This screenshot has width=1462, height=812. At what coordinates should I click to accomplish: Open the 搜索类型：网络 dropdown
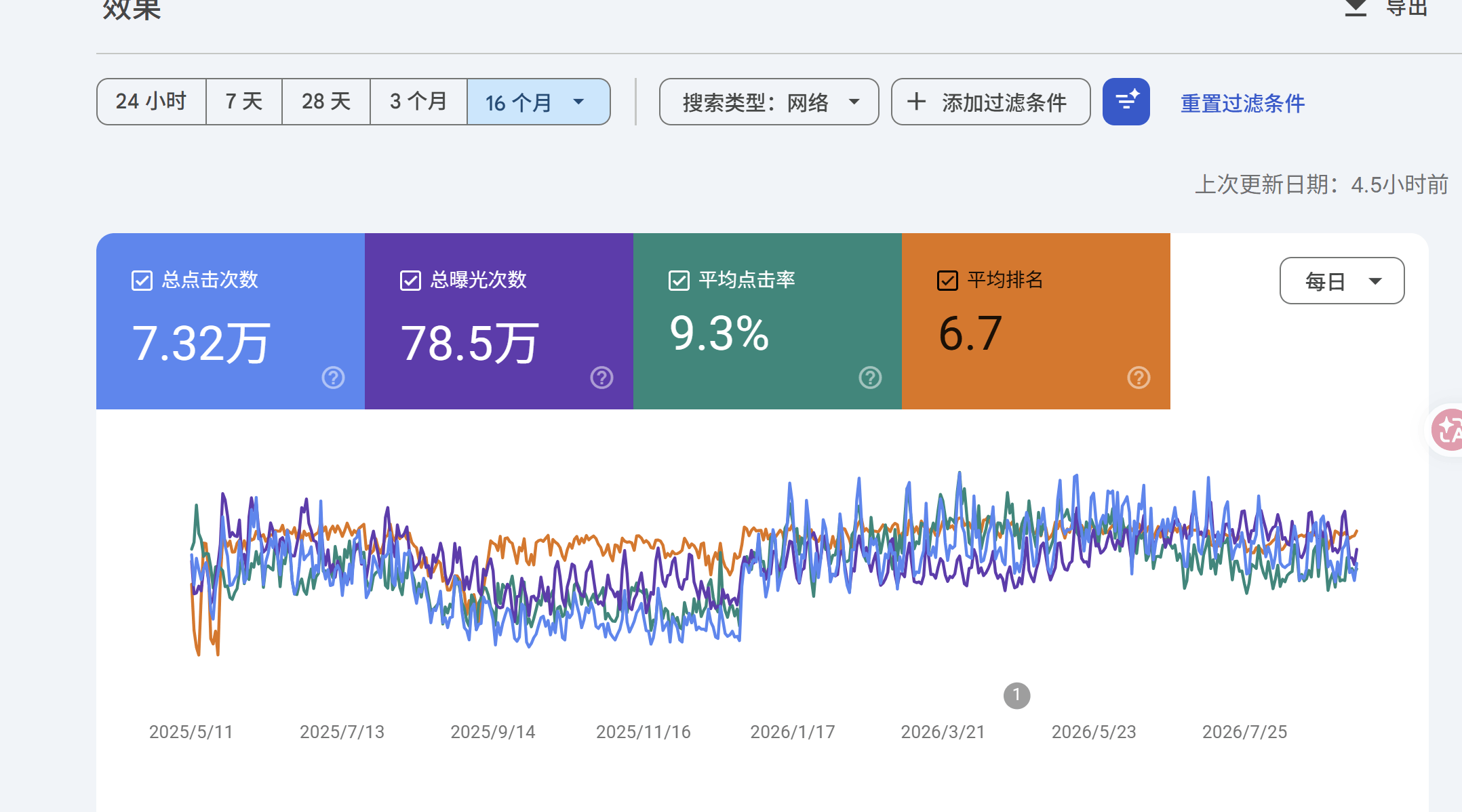tap(769, 102)
